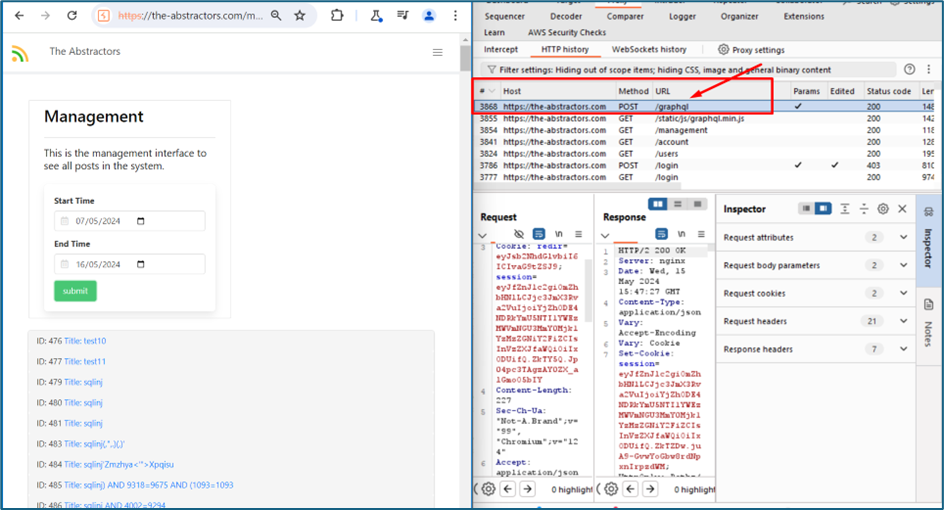The width and height of the screenshot is (944, 510).
Task: Go to previous match in Response search
Action: pyautogui.click(x=630, y=489)
